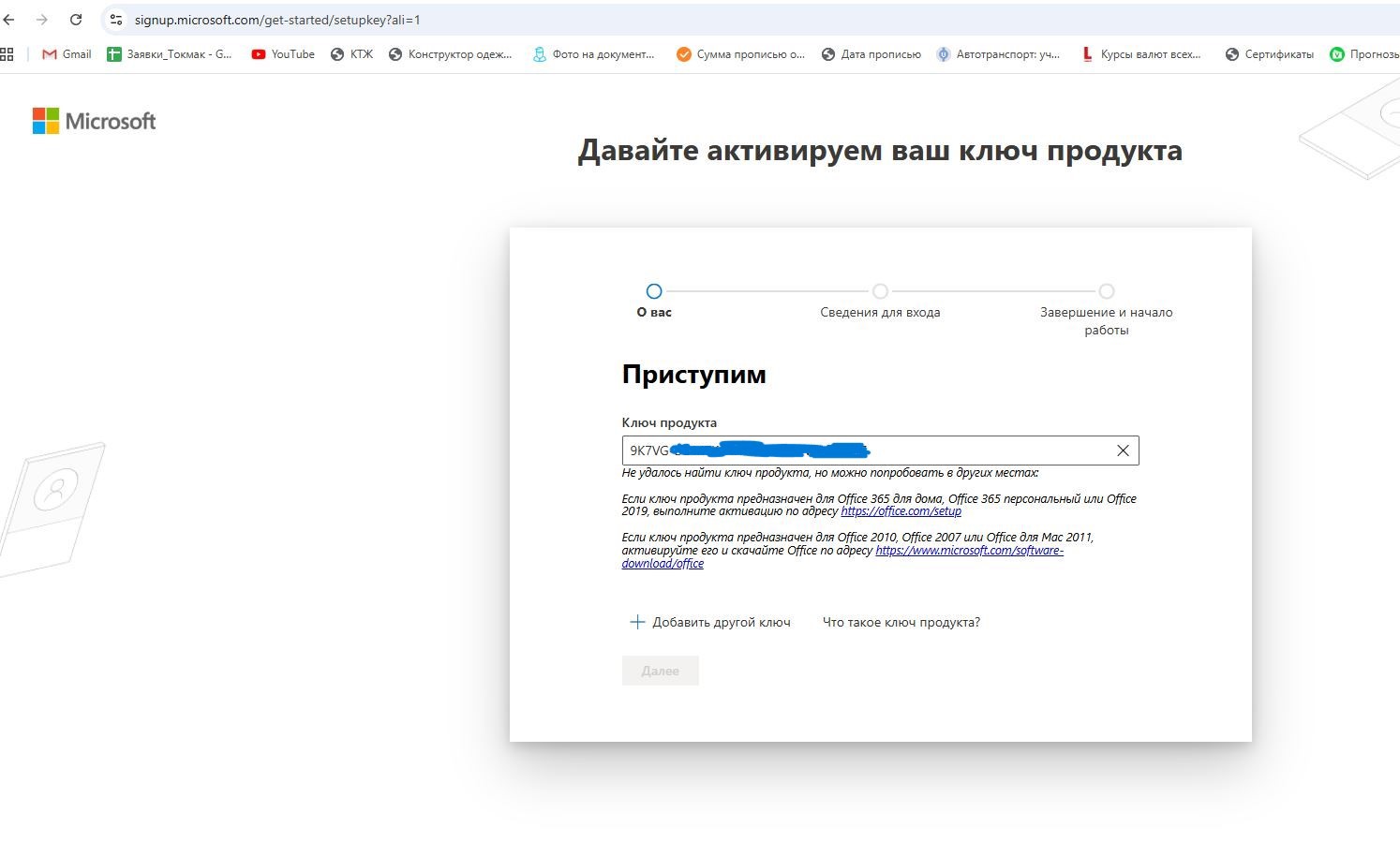Open the YouTube bookmark

[283, 54]
